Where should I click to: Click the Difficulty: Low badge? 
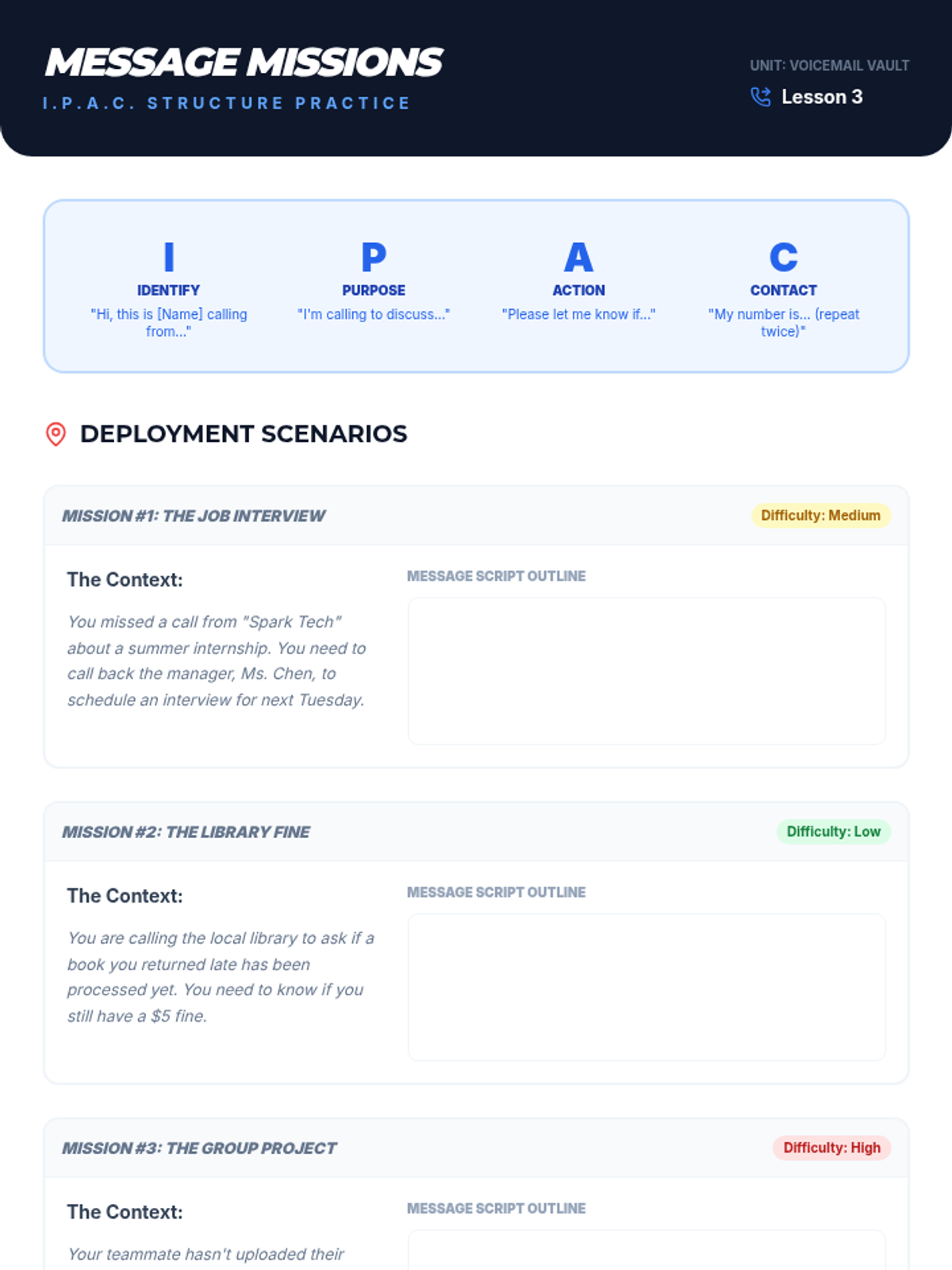coord(833,832)
